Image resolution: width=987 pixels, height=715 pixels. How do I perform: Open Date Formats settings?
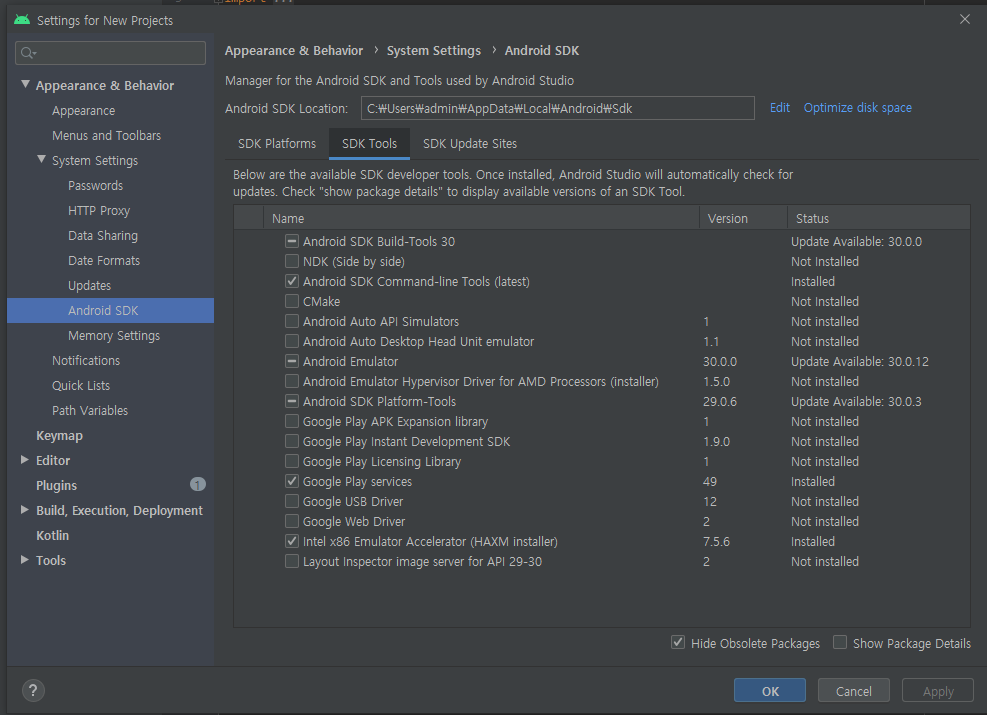[104, 261]
